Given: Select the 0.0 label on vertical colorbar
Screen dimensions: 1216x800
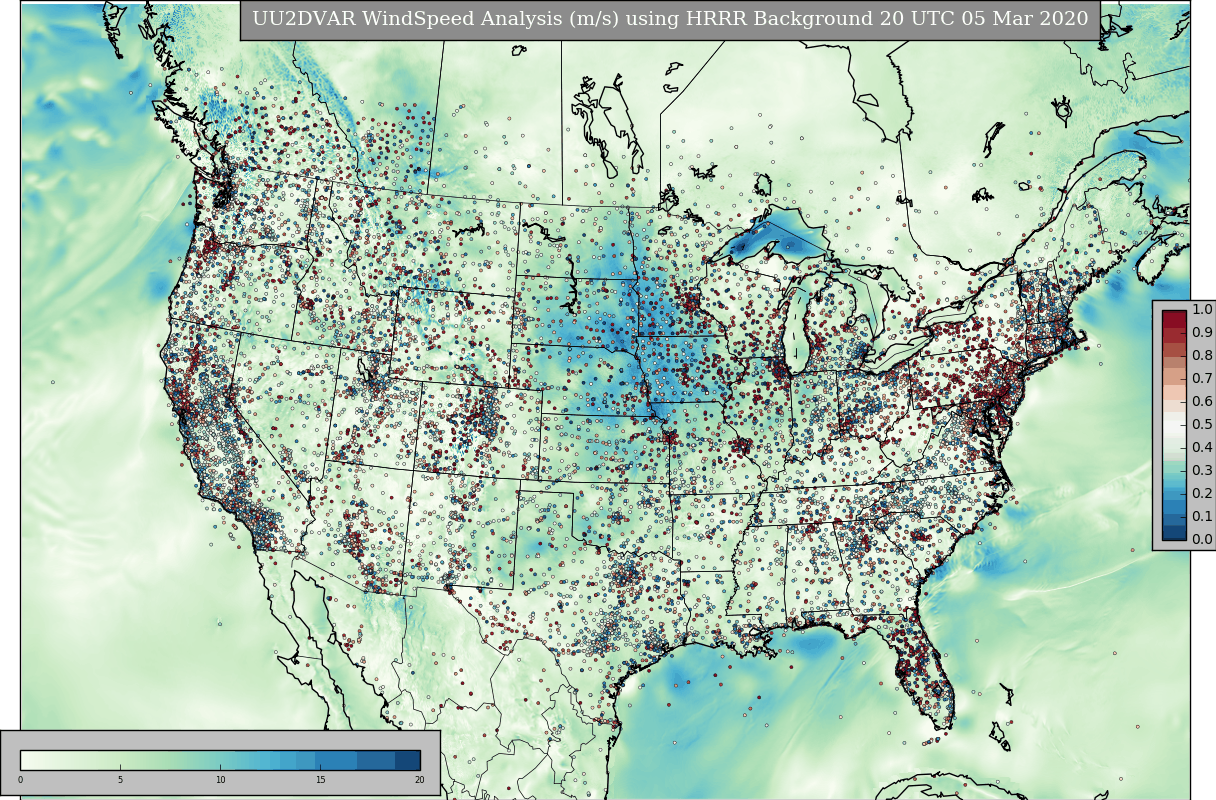Looking at the screenshot, I should pos(1202,539).
